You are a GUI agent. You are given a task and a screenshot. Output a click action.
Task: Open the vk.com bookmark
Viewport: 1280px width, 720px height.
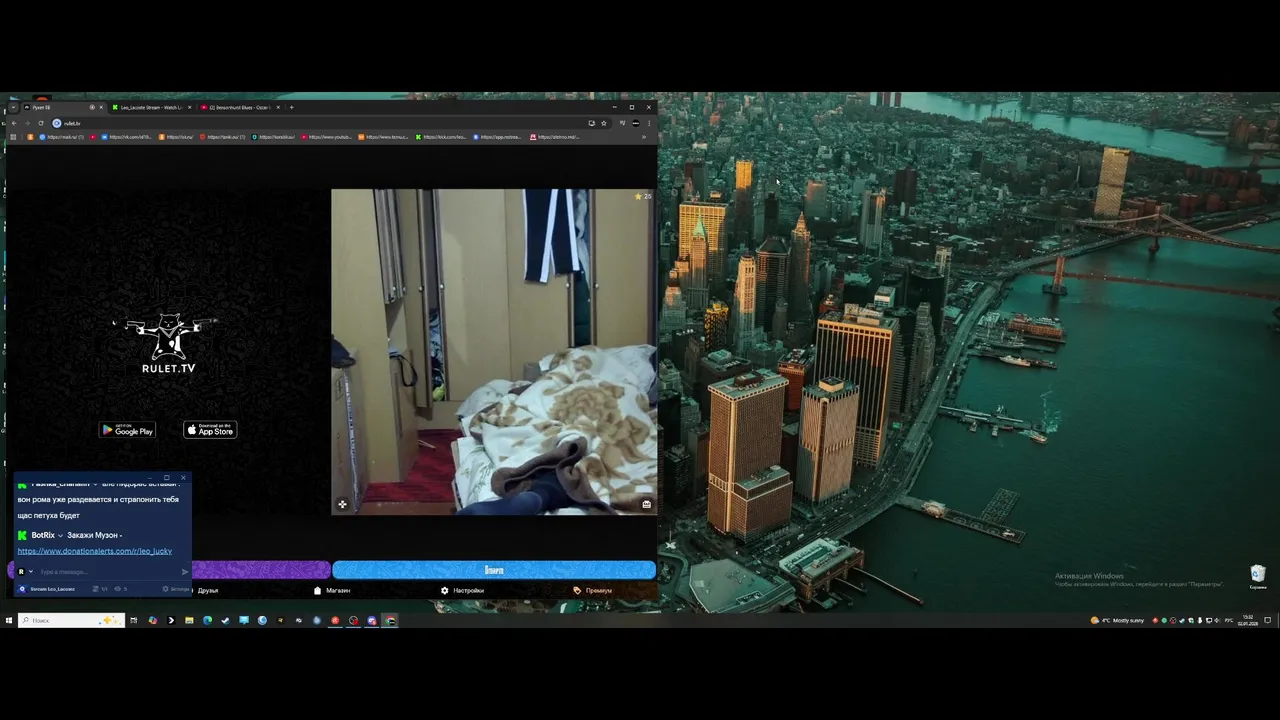coord(126,137)
